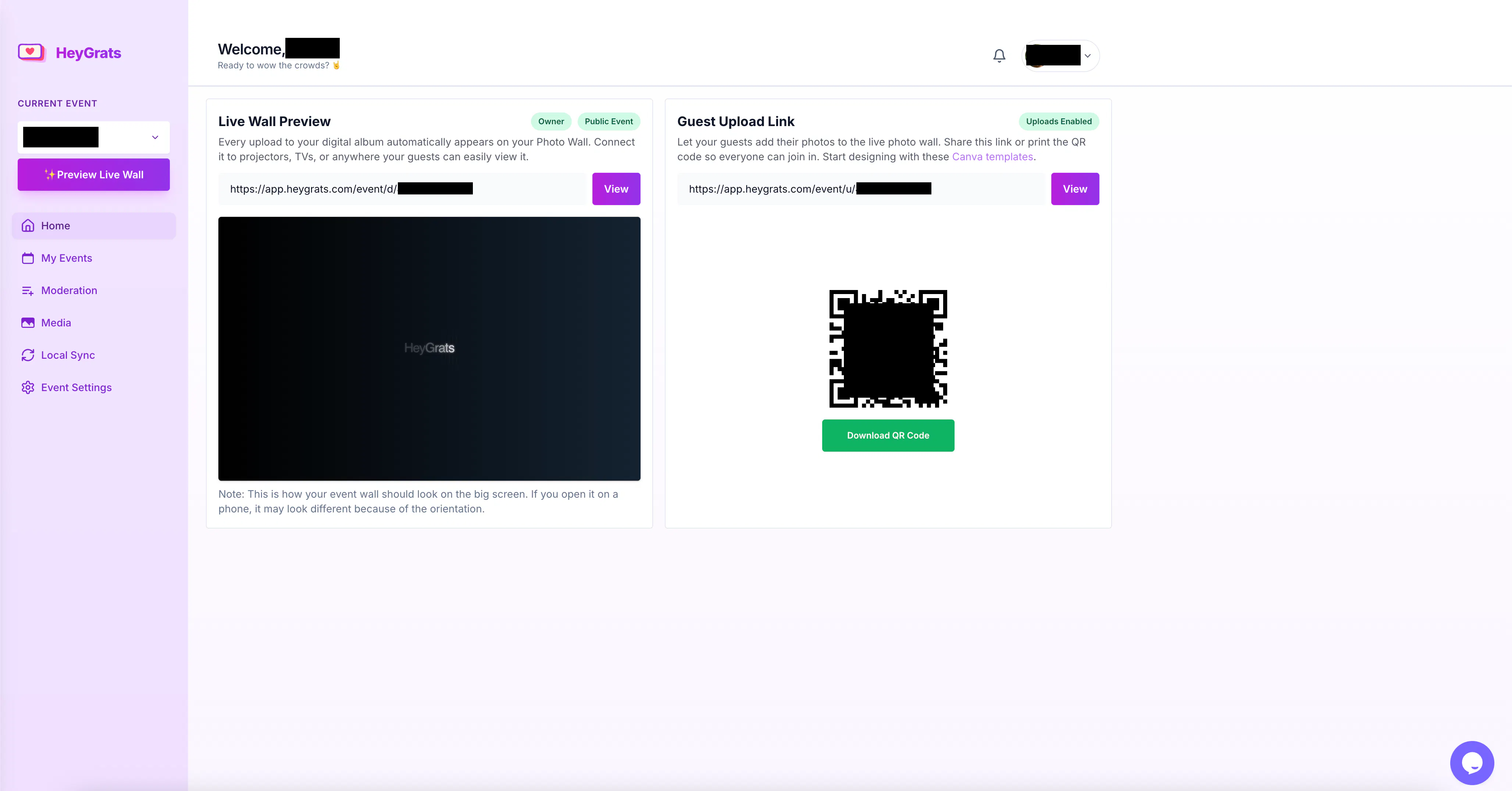The height and width of the screenshot is (791, 1512).
Task: Click the Home house icon
Action: point(28,225)
